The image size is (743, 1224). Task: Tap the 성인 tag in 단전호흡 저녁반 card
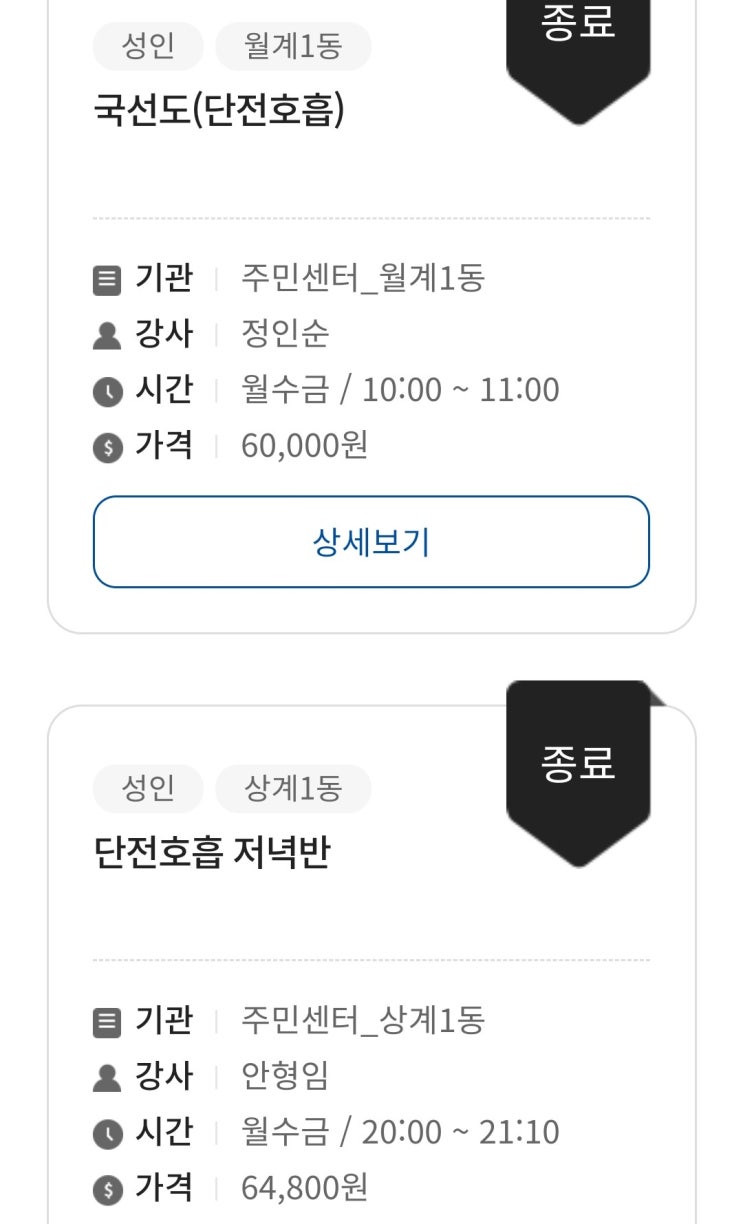point(148,789)
